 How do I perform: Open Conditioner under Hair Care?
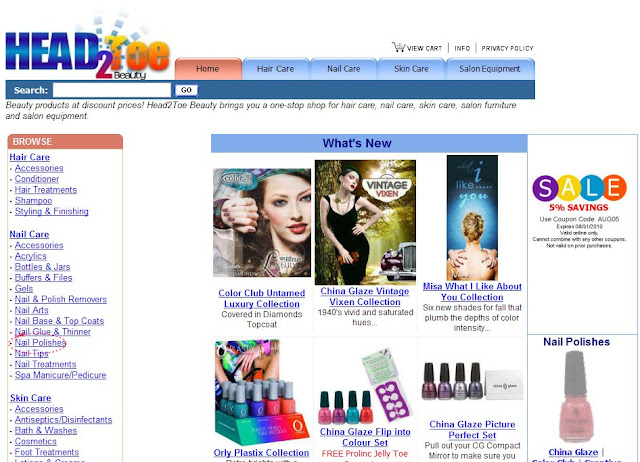click(x=37, y=179)
